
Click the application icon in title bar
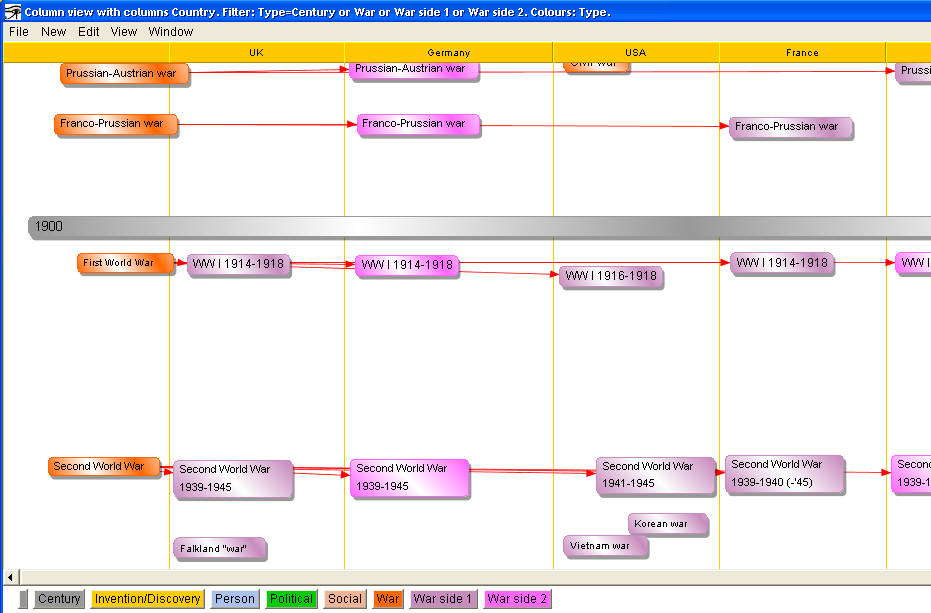pos(13,12)
